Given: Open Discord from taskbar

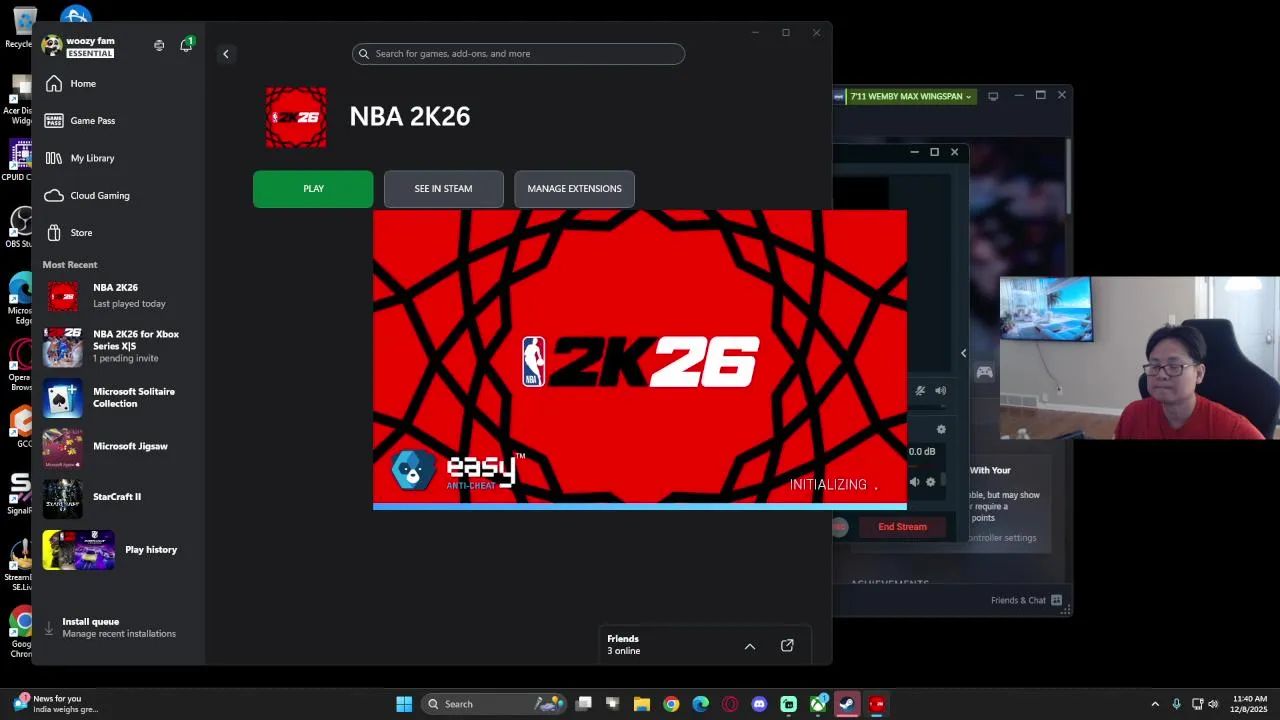Looking at the screenshot, I should [x=759, y=704].
